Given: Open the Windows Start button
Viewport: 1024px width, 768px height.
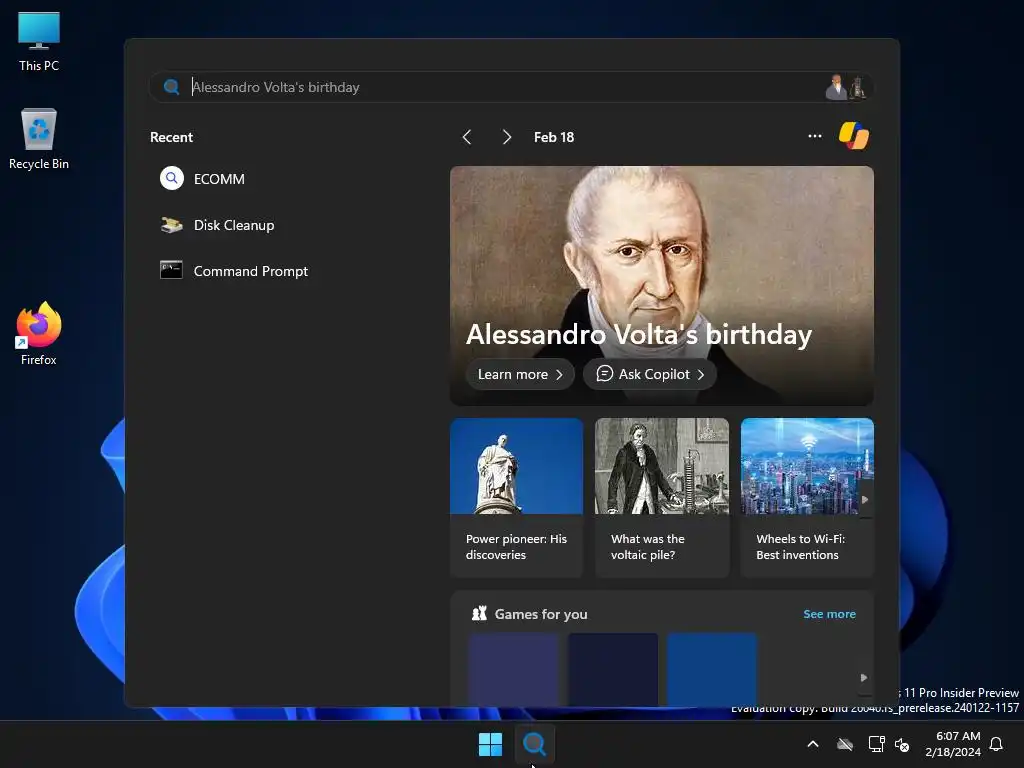Looking at the screenshot, I should tap(490, 744).
